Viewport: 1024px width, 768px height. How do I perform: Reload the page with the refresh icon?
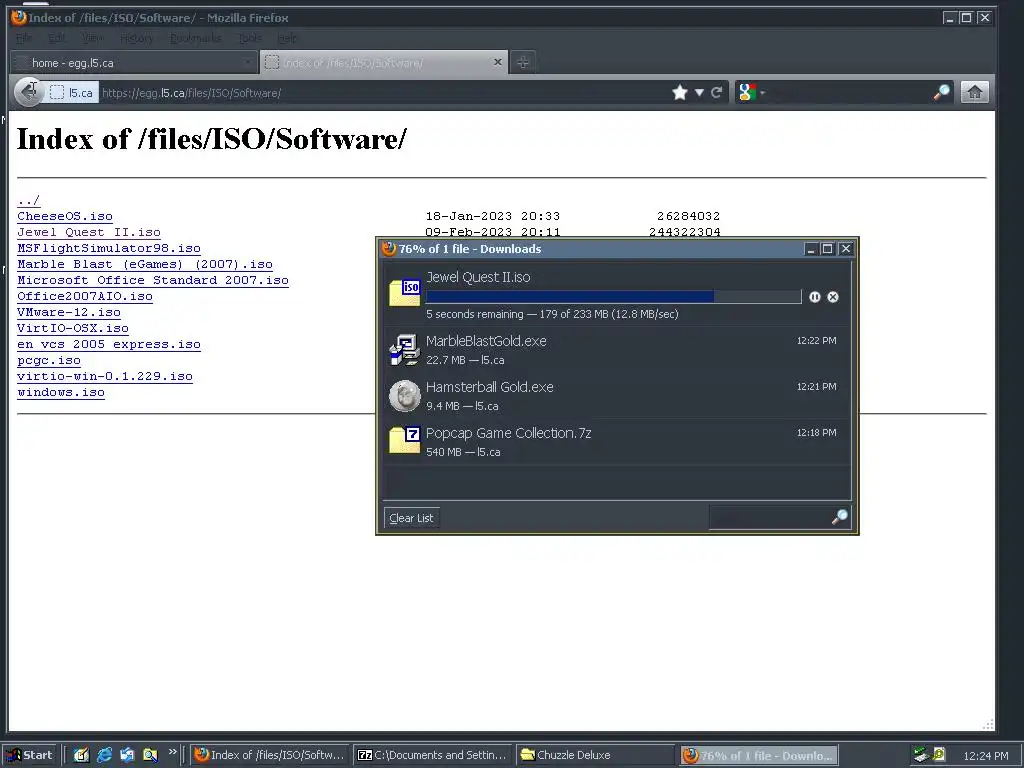point(716,93)
